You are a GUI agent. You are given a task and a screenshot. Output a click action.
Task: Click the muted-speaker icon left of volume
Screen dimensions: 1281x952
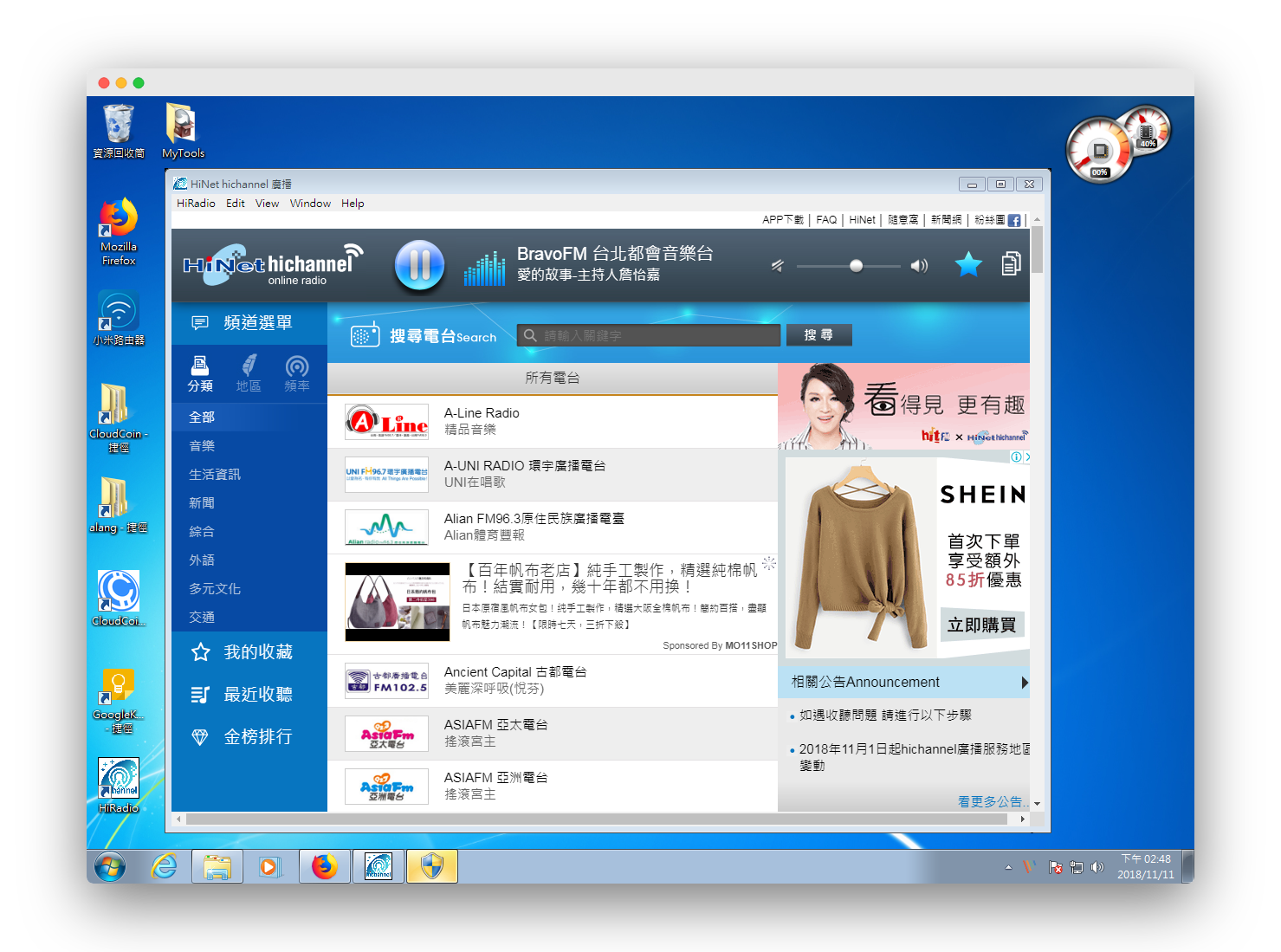click(x=778, y=266)
